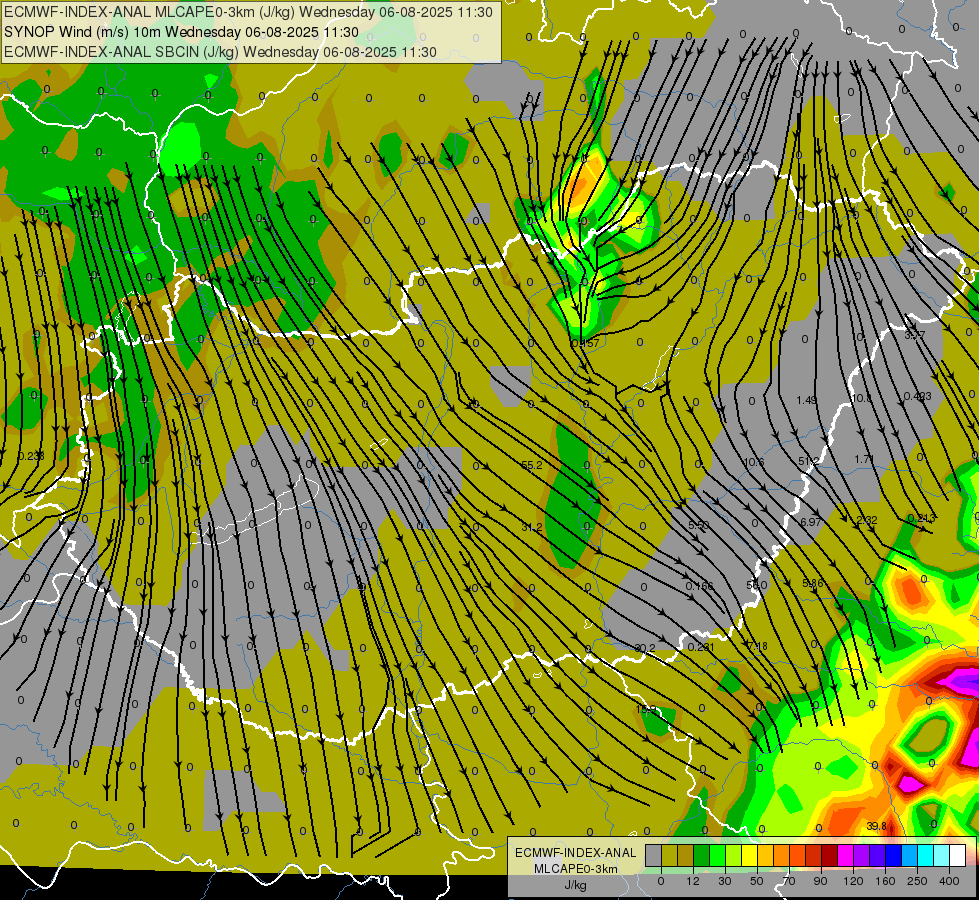Click the legend text MLCAPE0-3km
The image size is (979, 900).
tap(575, 869)
